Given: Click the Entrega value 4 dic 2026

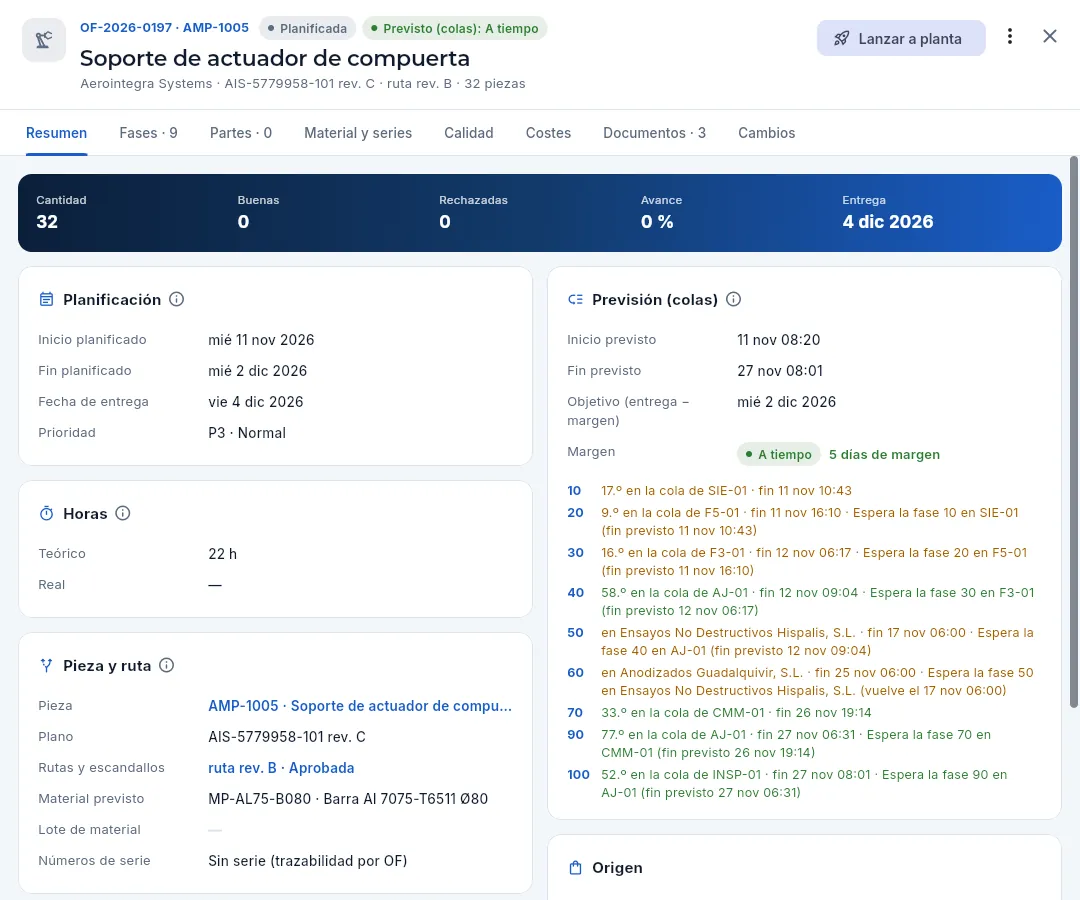Looking at the screenshot, I should pyautogui.click(x=888, y=222).
